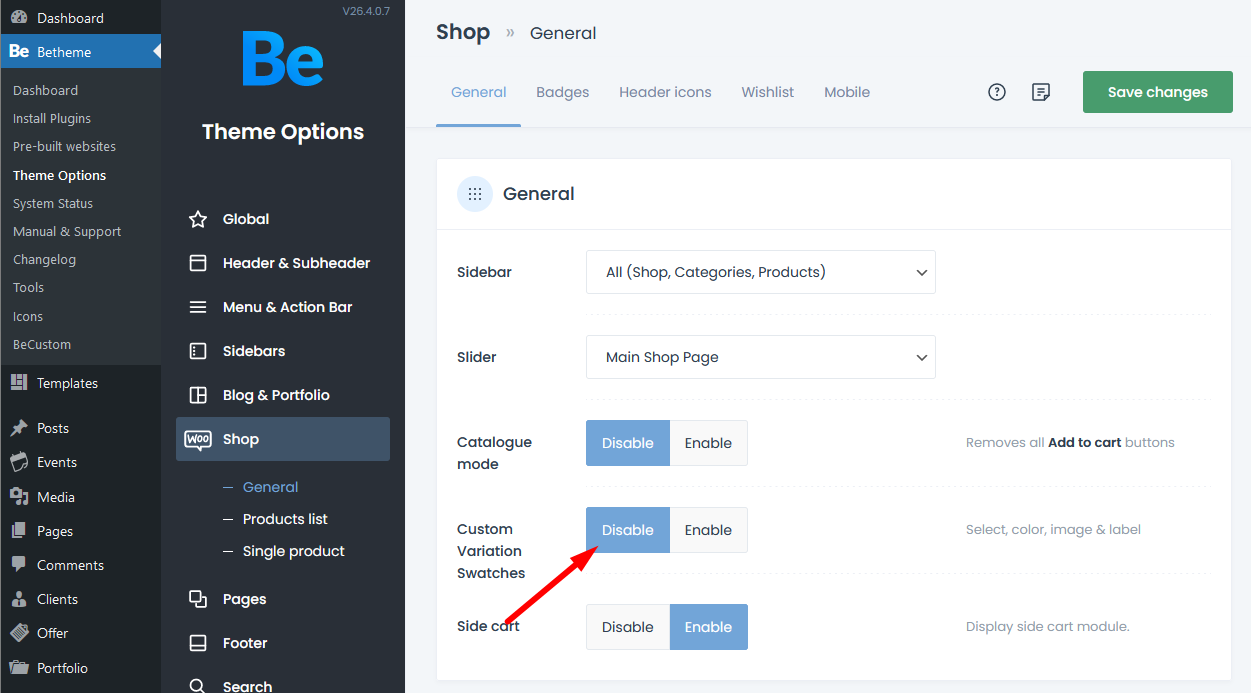Click the Blog & Portfolio grid icon
1251x693 pixels.
(198, 395)
